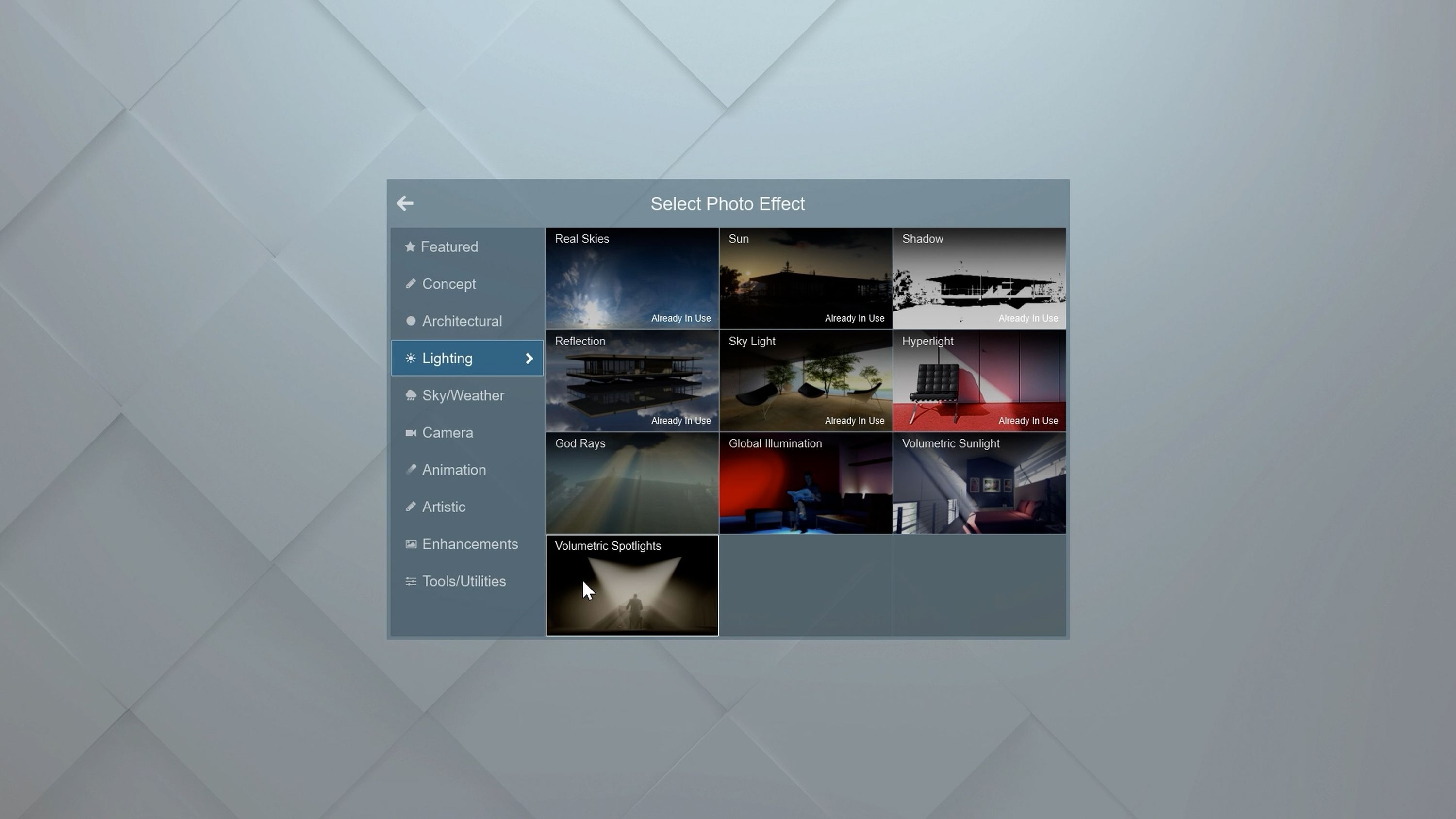Switch to the Artistic category

pos(467,507)
